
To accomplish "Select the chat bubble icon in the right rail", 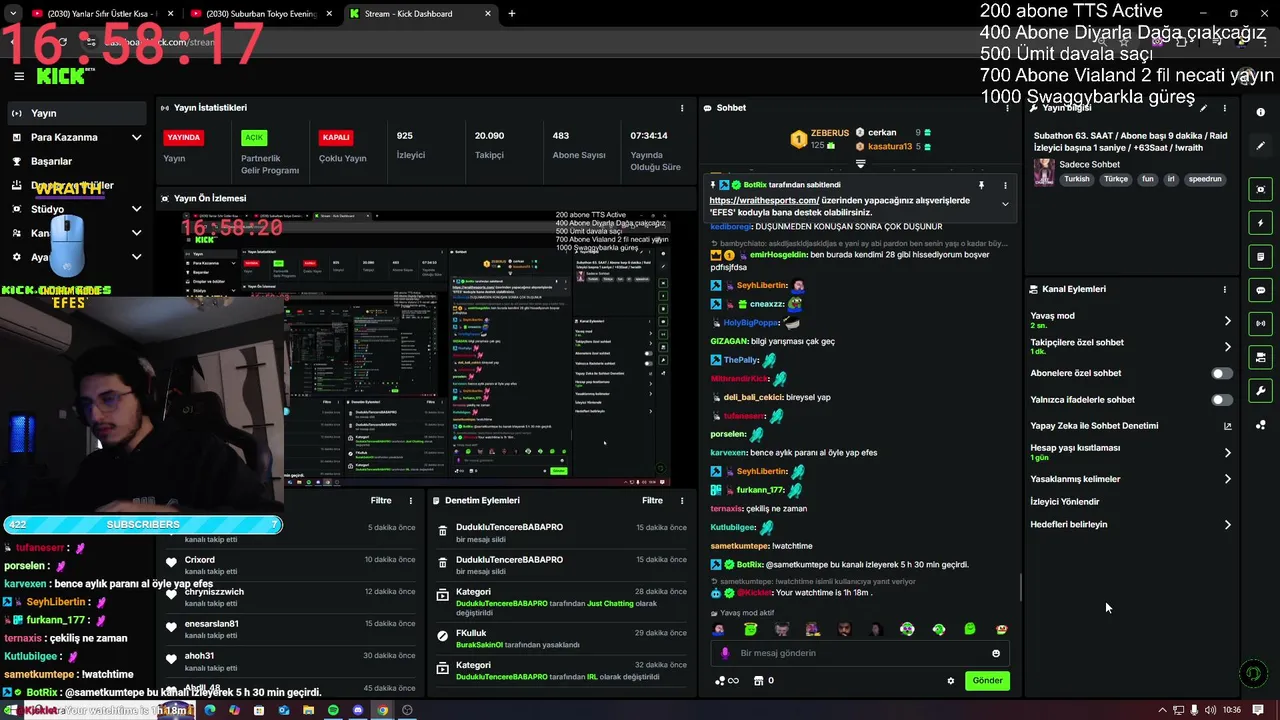I will (1260, 290).
